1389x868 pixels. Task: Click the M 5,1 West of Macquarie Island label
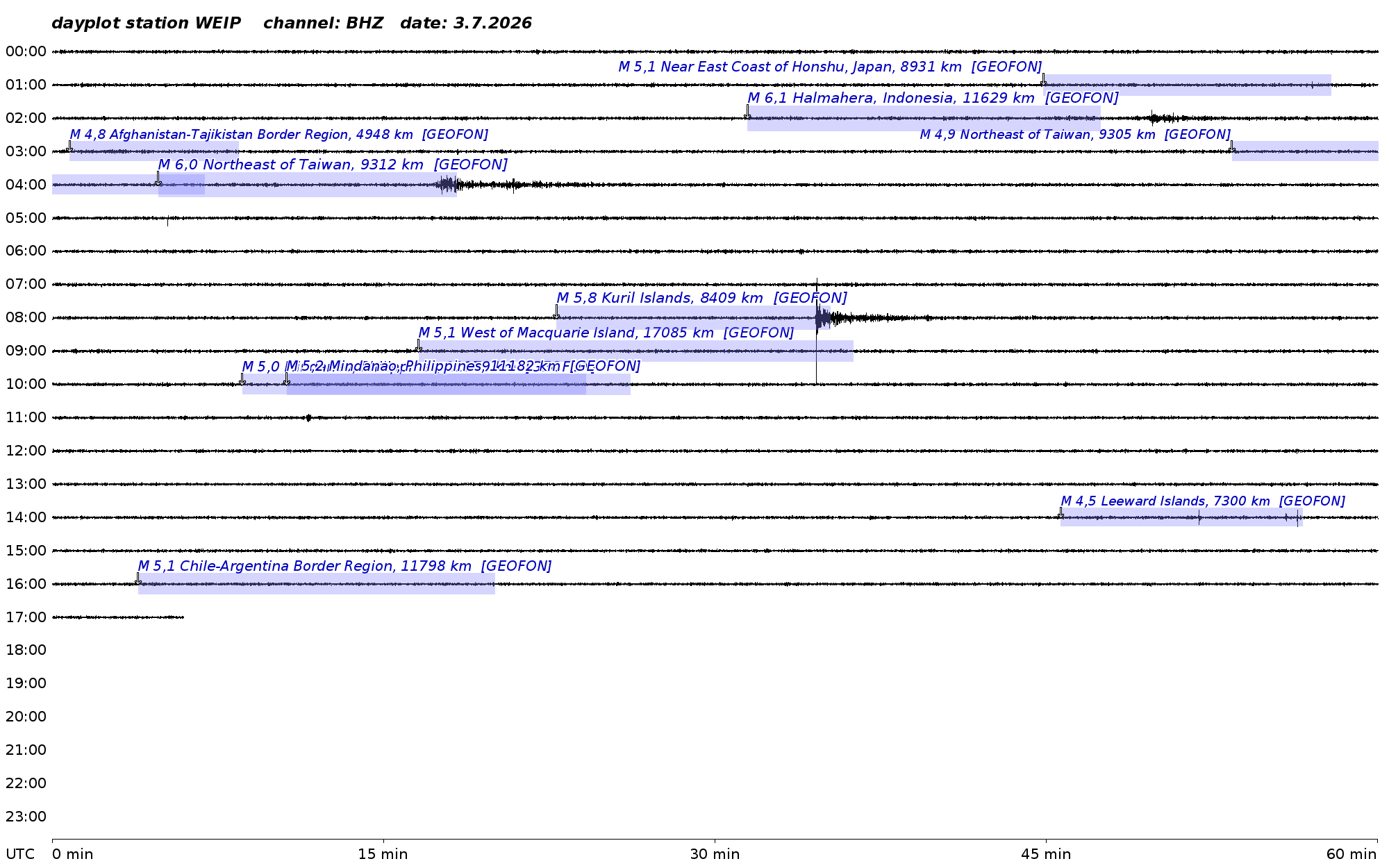(606, 333)
